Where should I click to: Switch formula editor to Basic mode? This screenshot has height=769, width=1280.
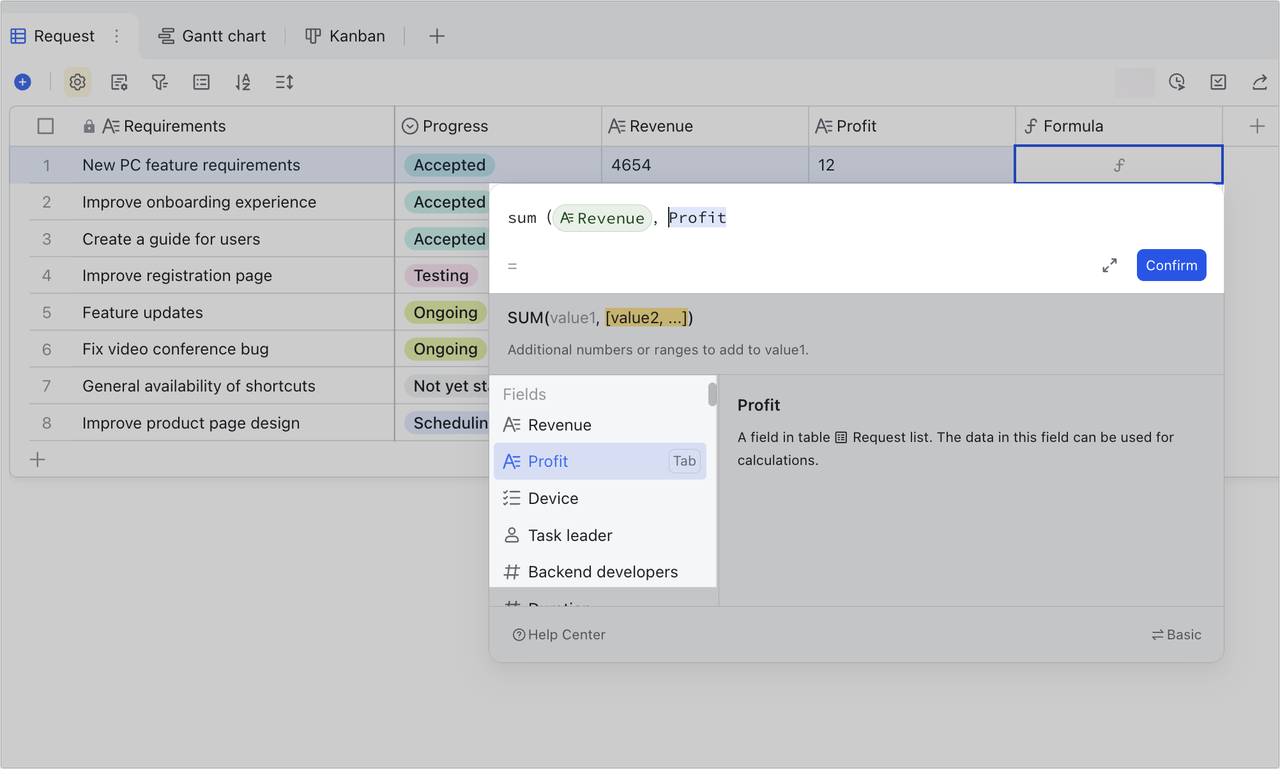click(1176, 634)
